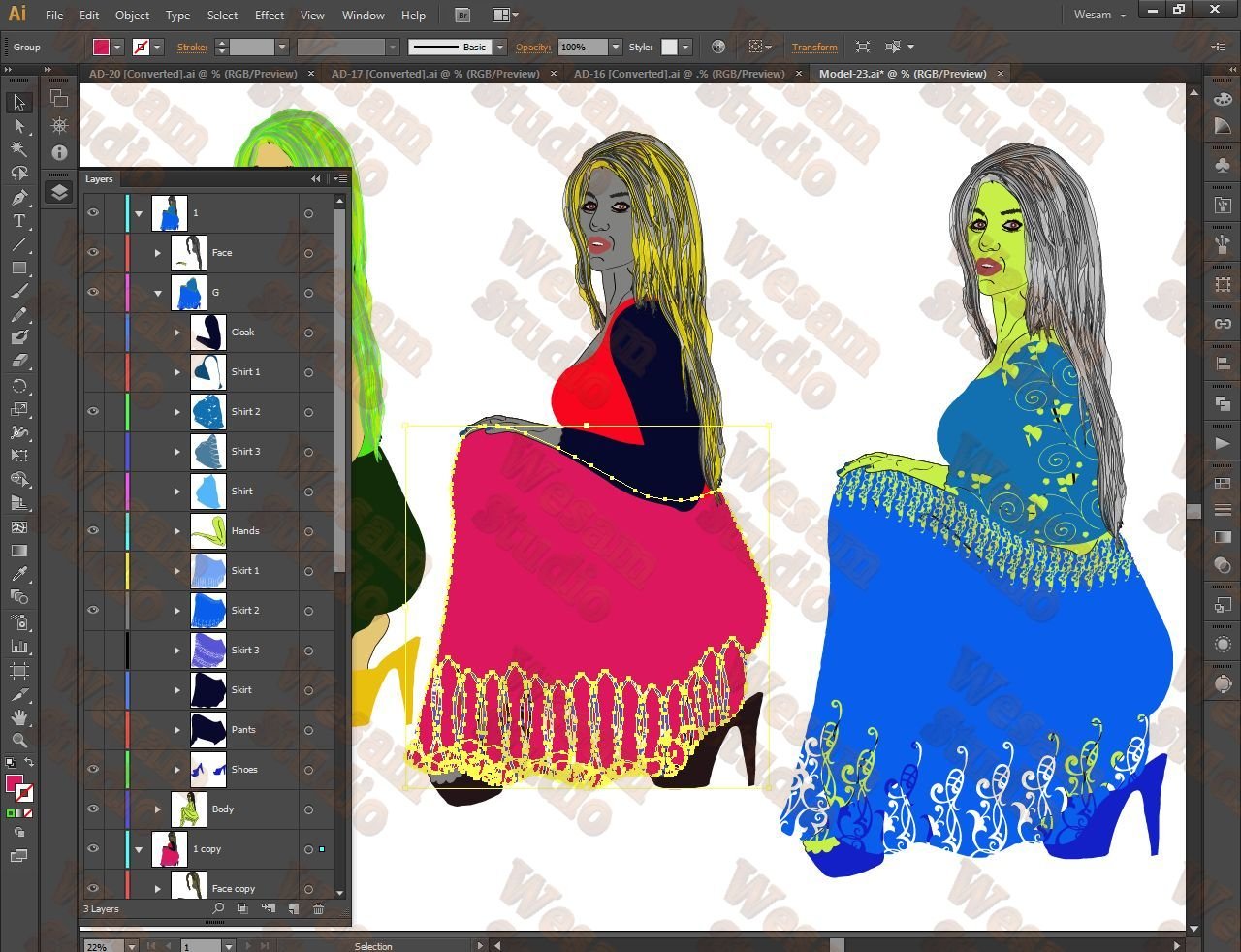
Task: Select the Column Graph tool
Action: click(x=19, y=646)
